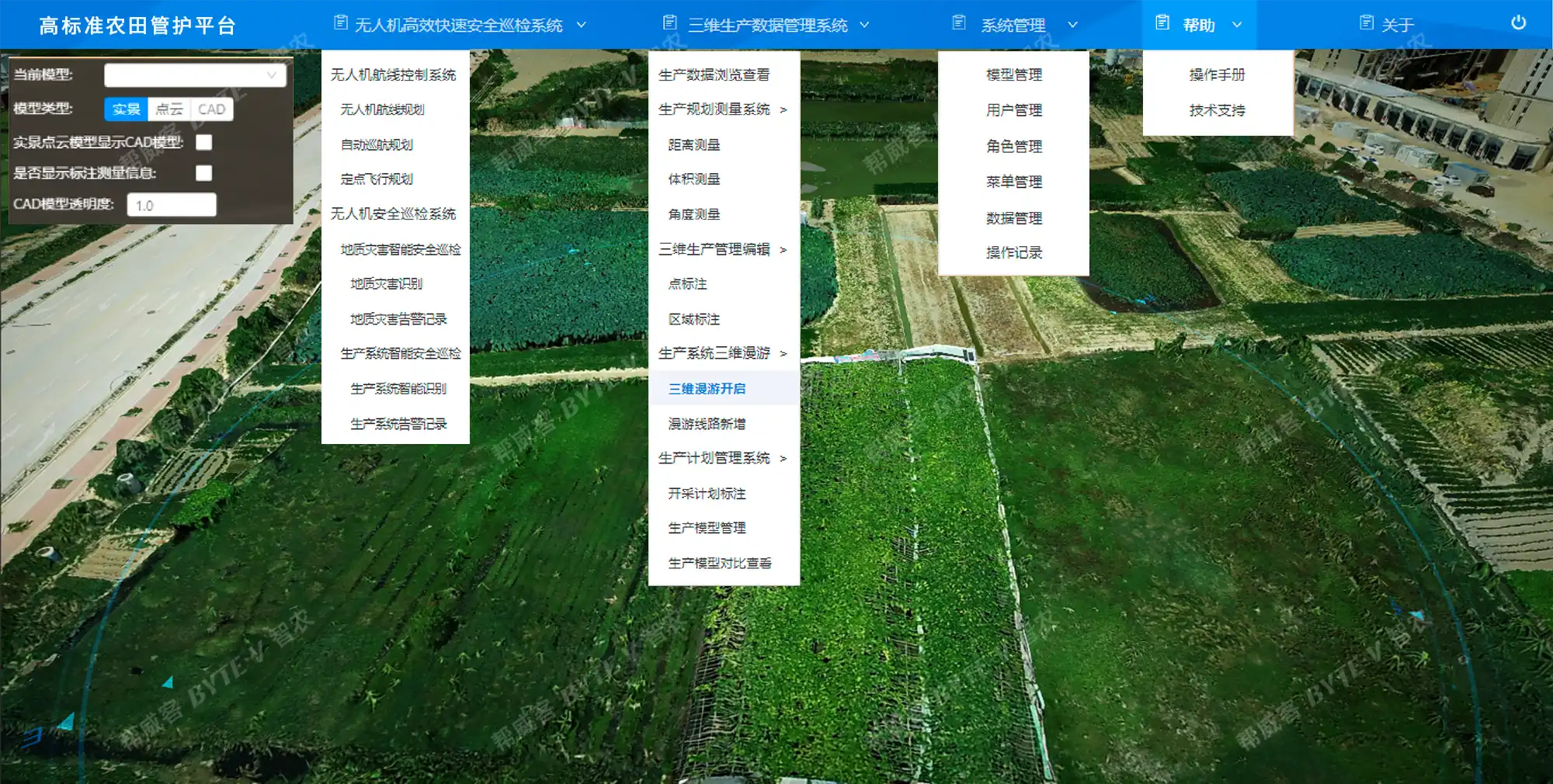The width and height of the screenshot is (1553, 784).
Task: Open 操作记录
Action: [x=1014, y=252]
